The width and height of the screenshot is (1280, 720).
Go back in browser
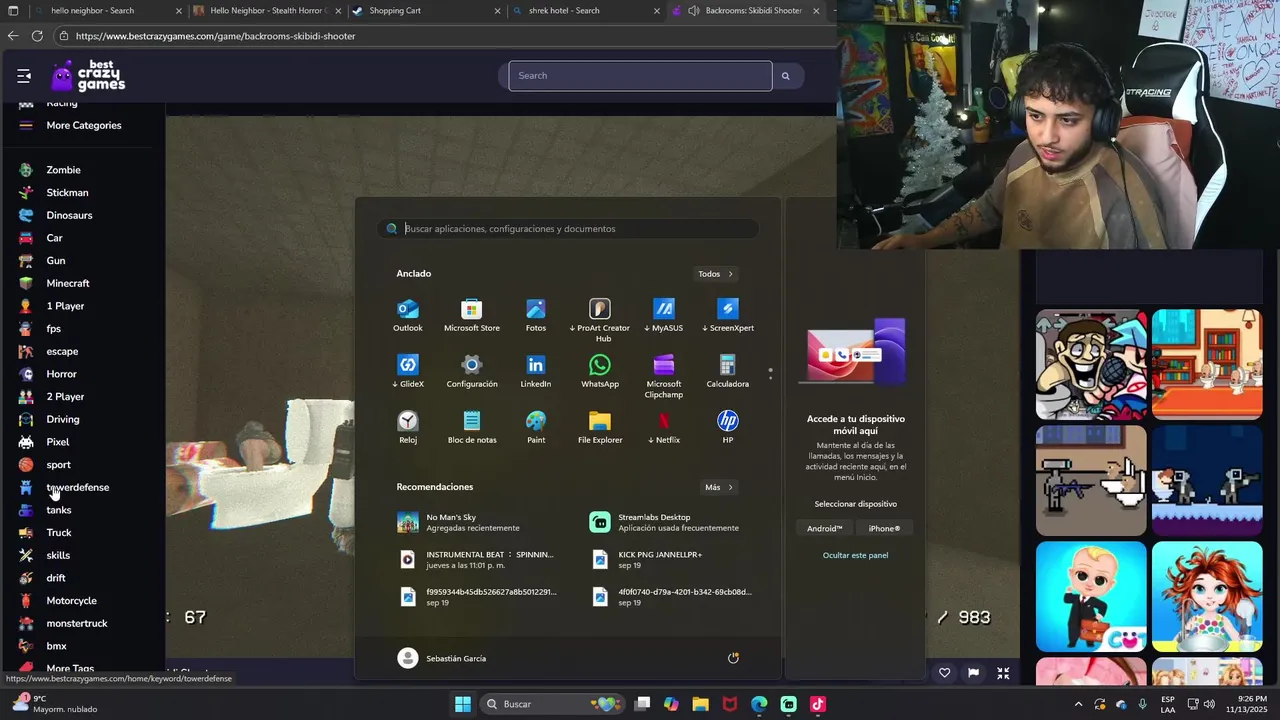13,36
